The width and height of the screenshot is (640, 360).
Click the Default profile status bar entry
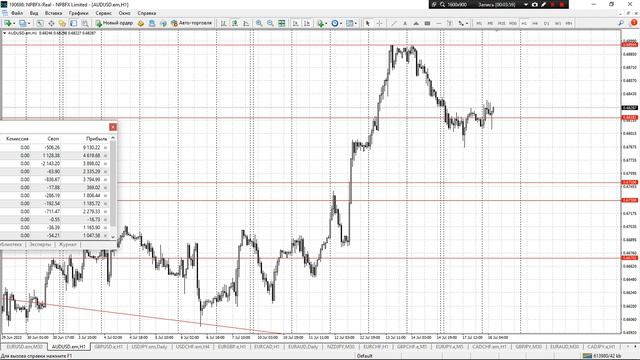pos(364,356)
